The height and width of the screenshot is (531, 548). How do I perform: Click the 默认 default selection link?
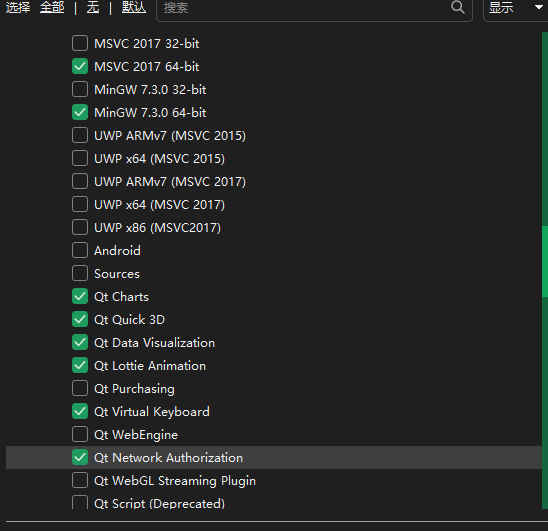(x=134, y=7)
